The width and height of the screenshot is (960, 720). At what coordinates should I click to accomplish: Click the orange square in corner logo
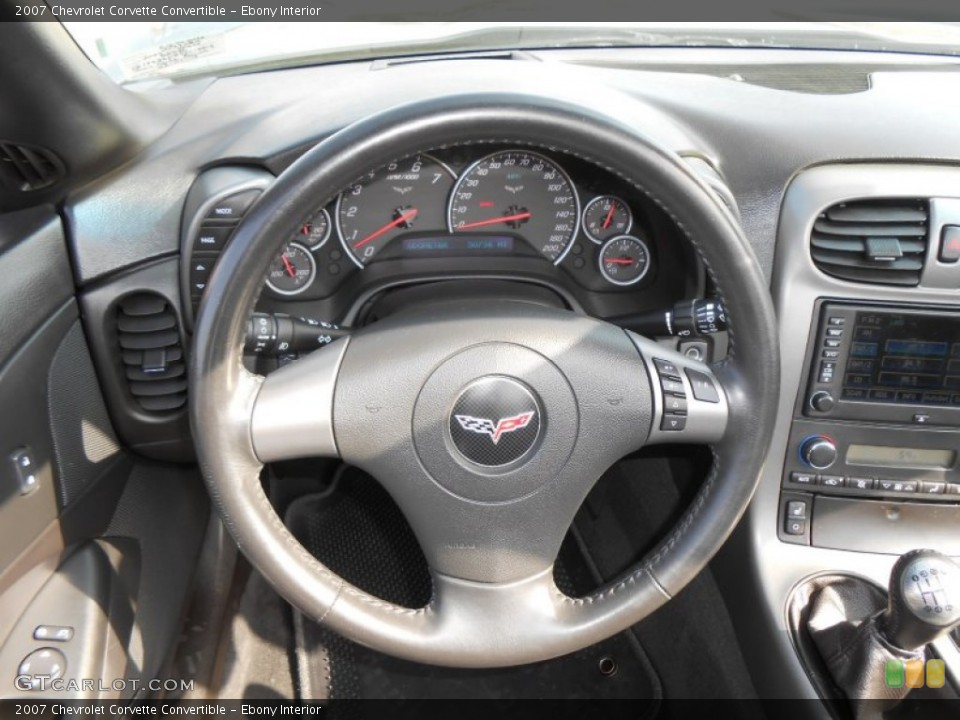[x=915, y=673]
